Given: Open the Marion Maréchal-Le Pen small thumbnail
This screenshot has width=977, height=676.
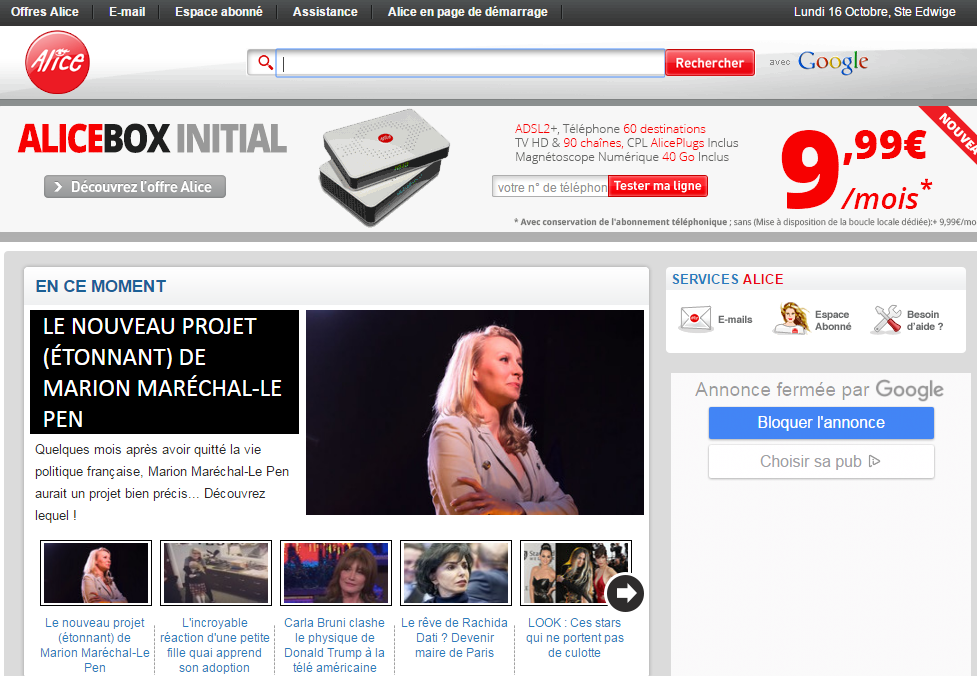Looking at the screenshot, I should click(x=96, y=573).
